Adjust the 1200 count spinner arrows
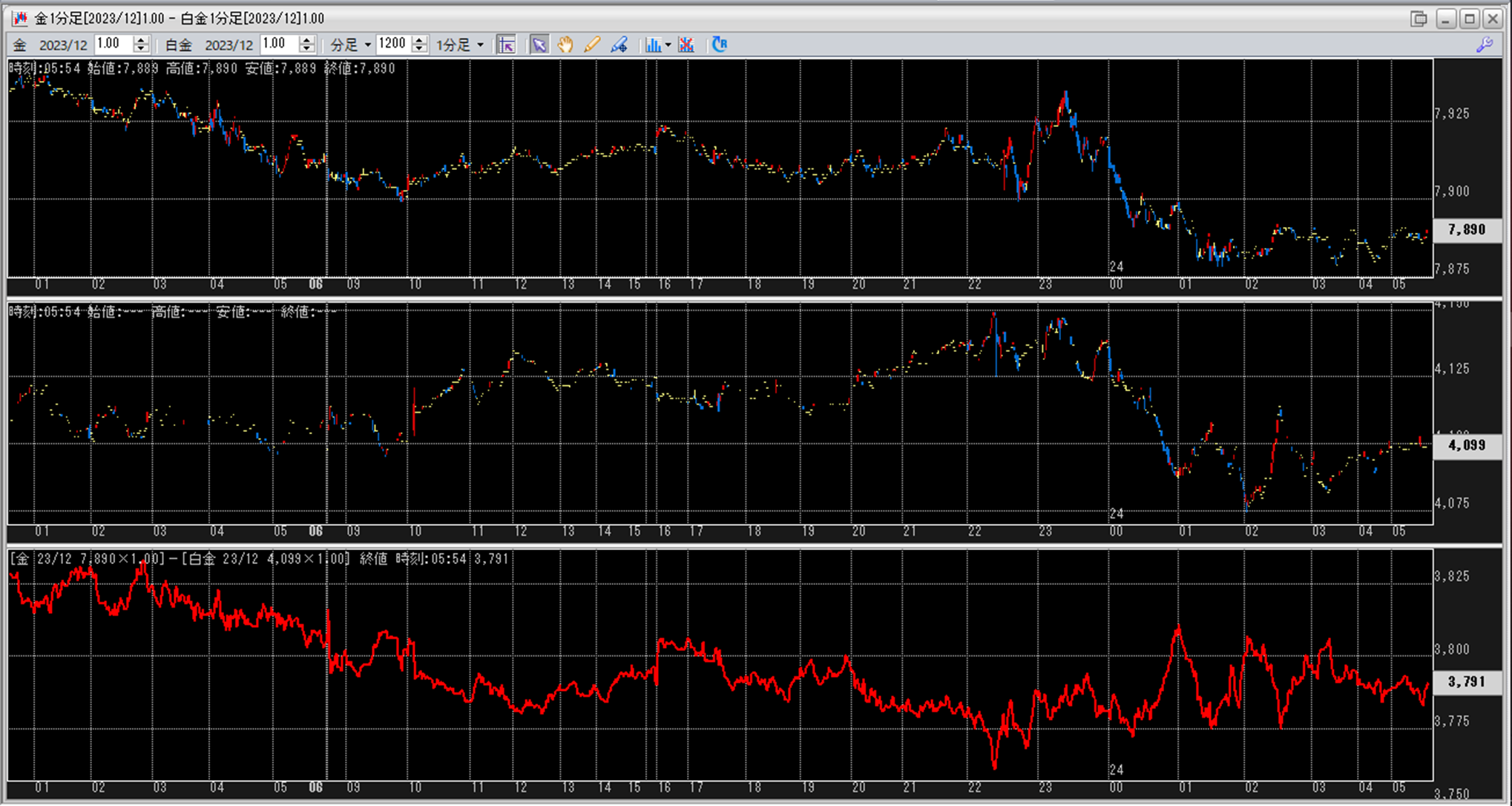 [419, 45]
